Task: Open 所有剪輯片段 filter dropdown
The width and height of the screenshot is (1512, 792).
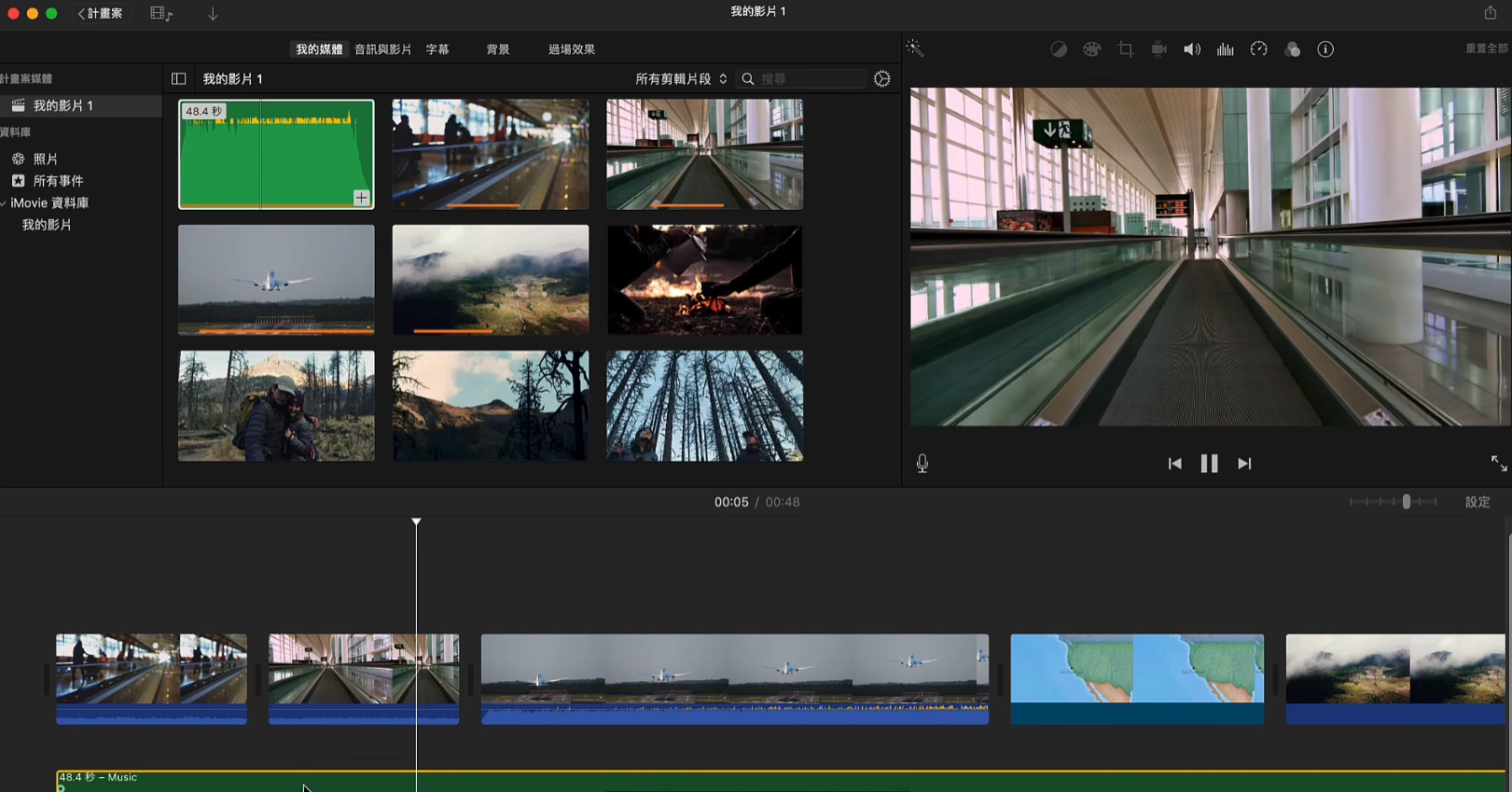Action: click(681, 79)
